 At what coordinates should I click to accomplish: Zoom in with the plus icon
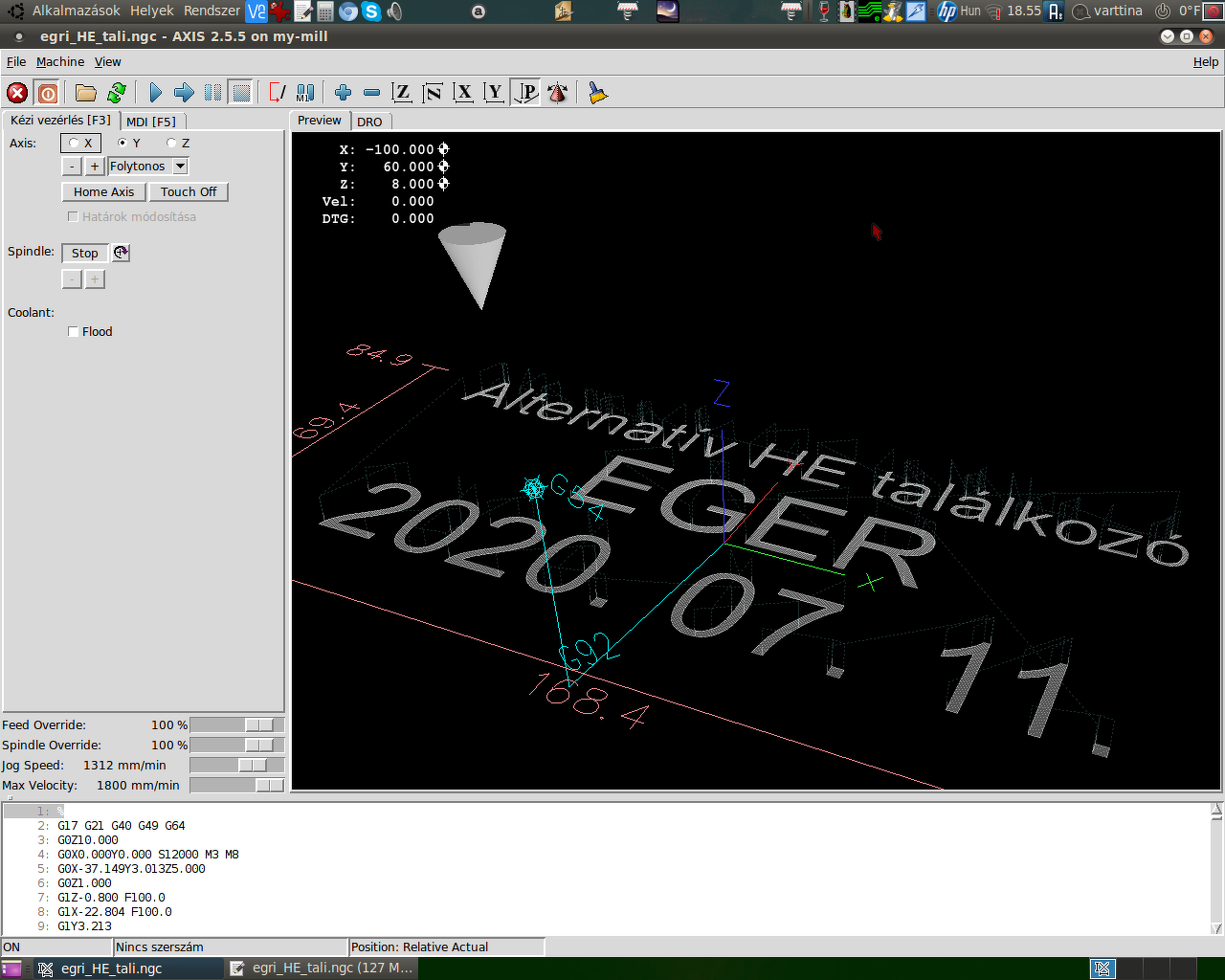pyautogui.click(x=344, y=93)
